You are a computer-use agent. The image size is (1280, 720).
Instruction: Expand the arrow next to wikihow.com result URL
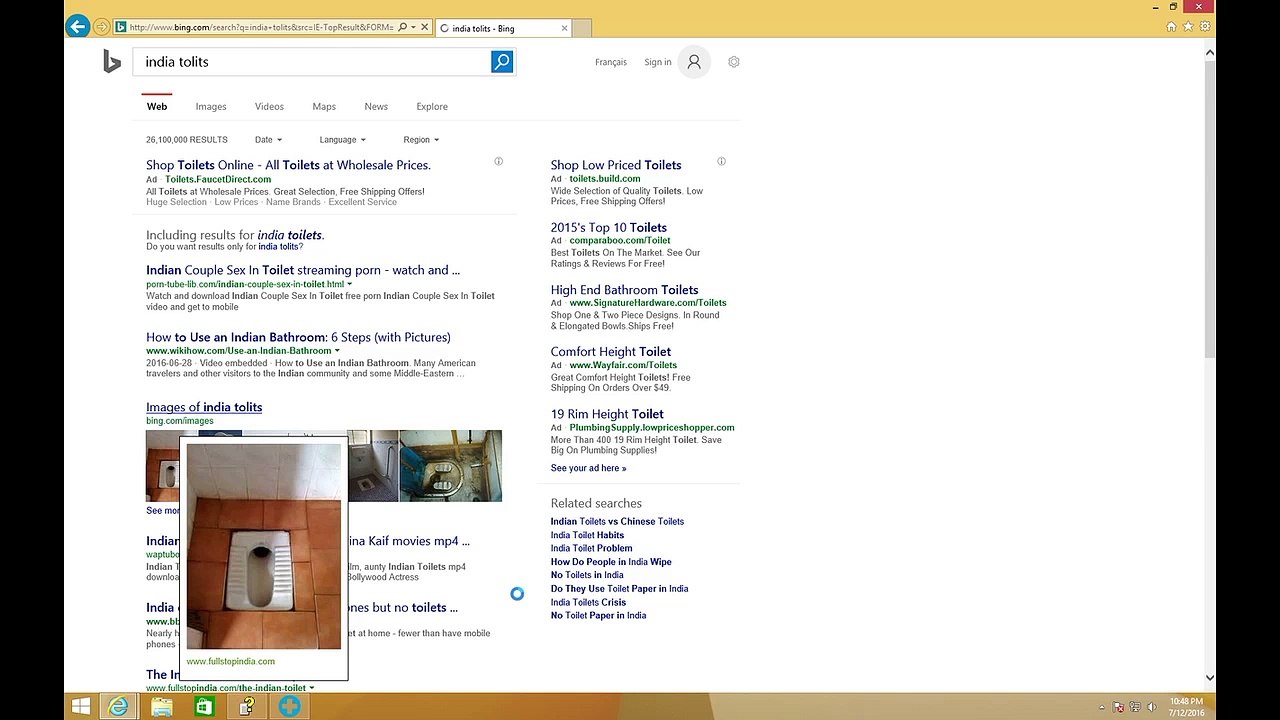pyautogui.click(x=337, y=351)
